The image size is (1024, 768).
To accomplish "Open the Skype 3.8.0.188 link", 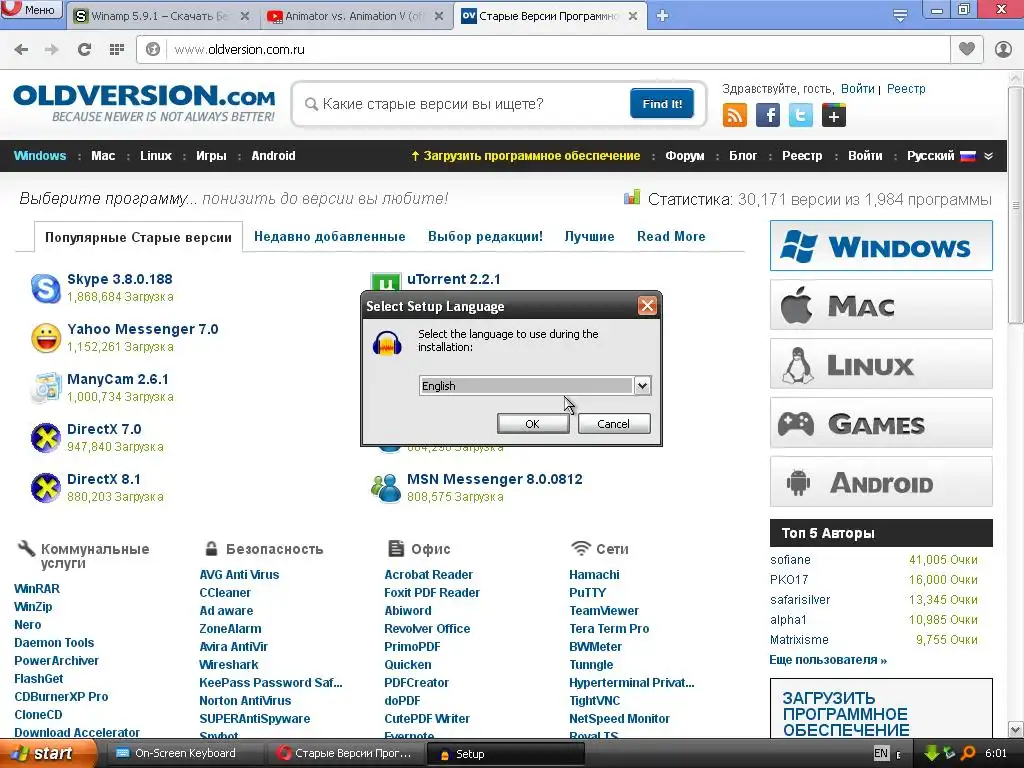I will (x=120, y=280).
